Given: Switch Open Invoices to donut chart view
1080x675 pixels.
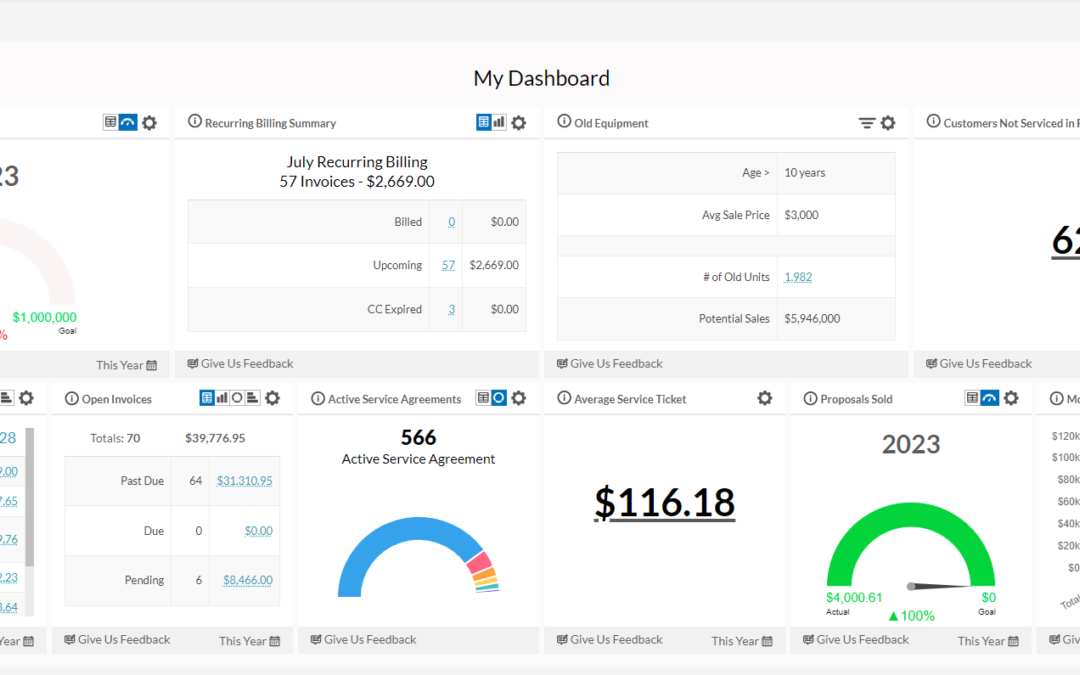Looking at the screenshot, I should pos(237,397).
